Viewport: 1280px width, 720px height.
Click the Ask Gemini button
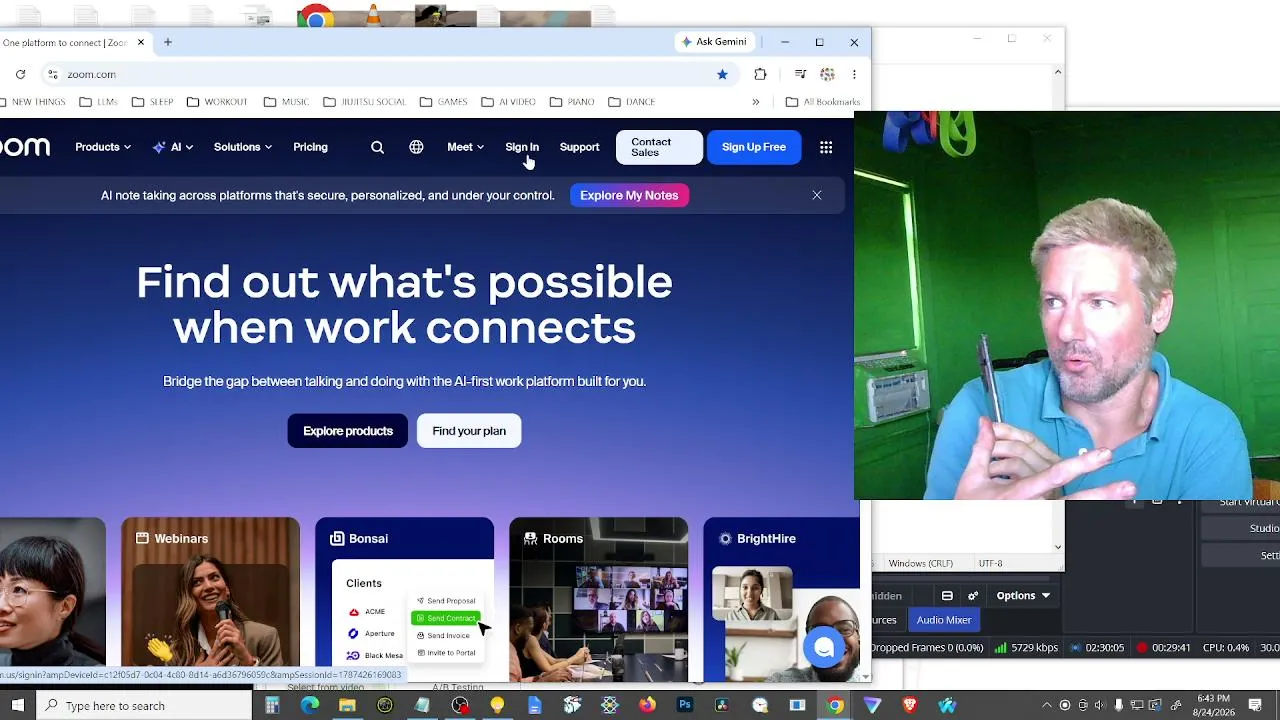click(x=714, y=42)
